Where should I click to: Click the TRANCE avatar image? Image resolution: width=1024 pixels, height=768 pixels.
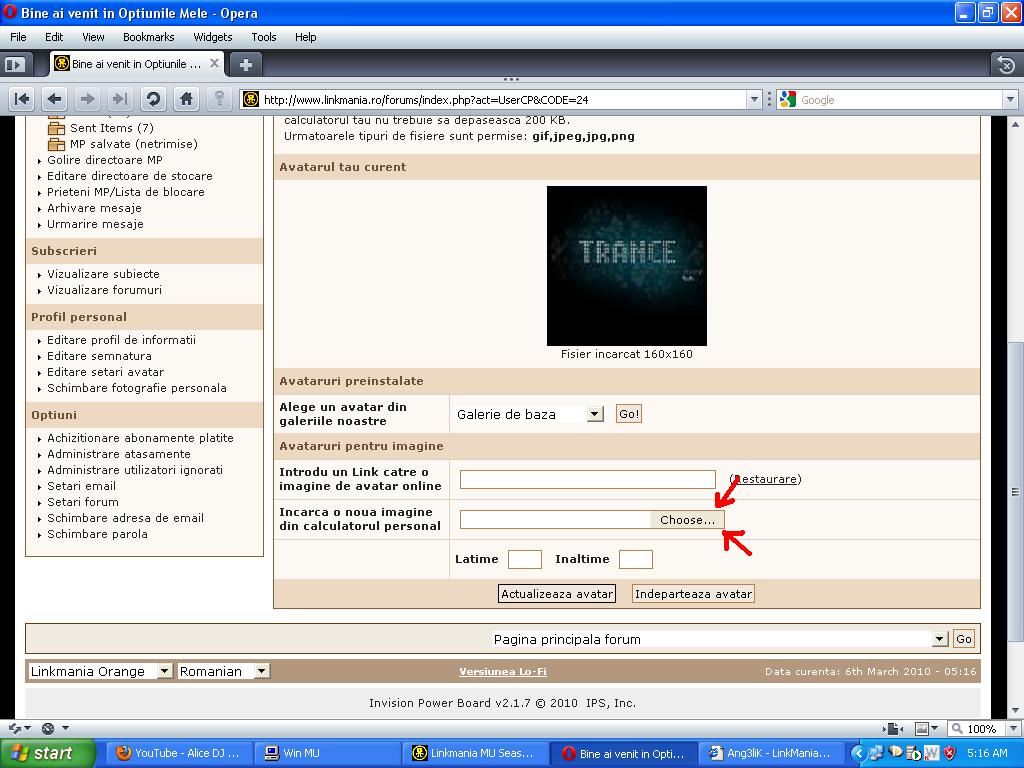pos(627,266)
